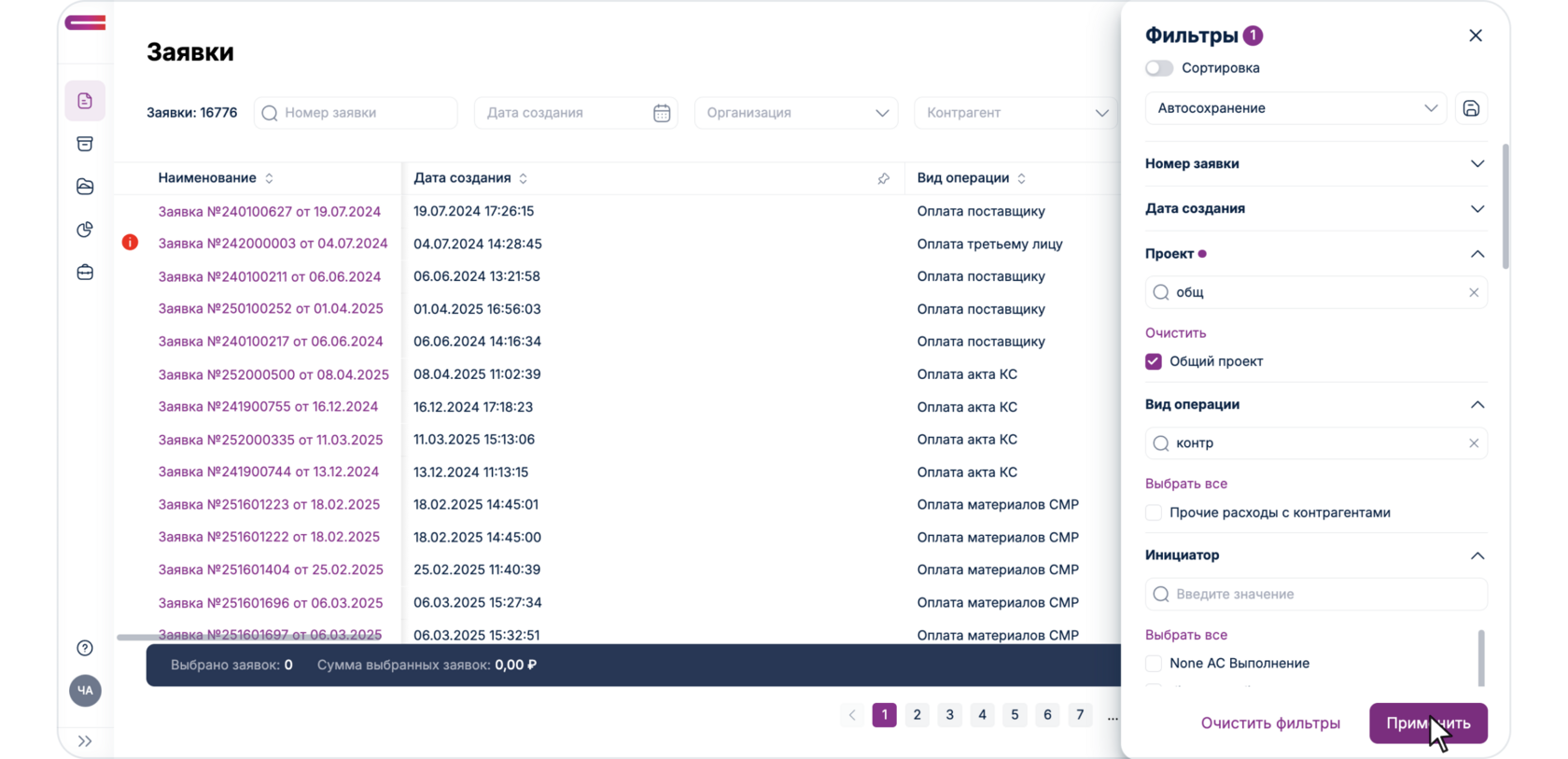Click the Дата создания date input

(576, 113)
